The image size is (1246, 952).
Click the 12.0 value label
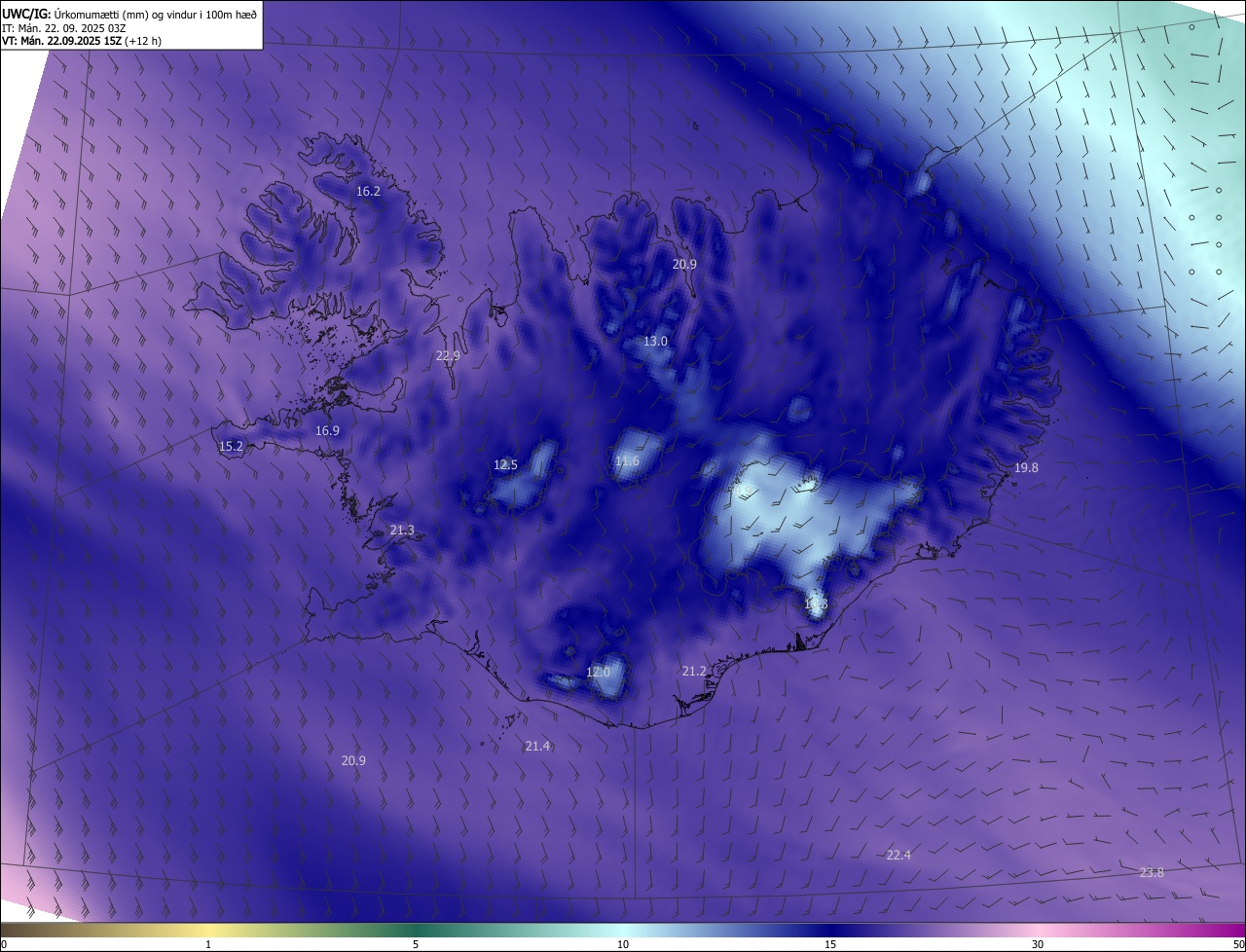(598, 673)
